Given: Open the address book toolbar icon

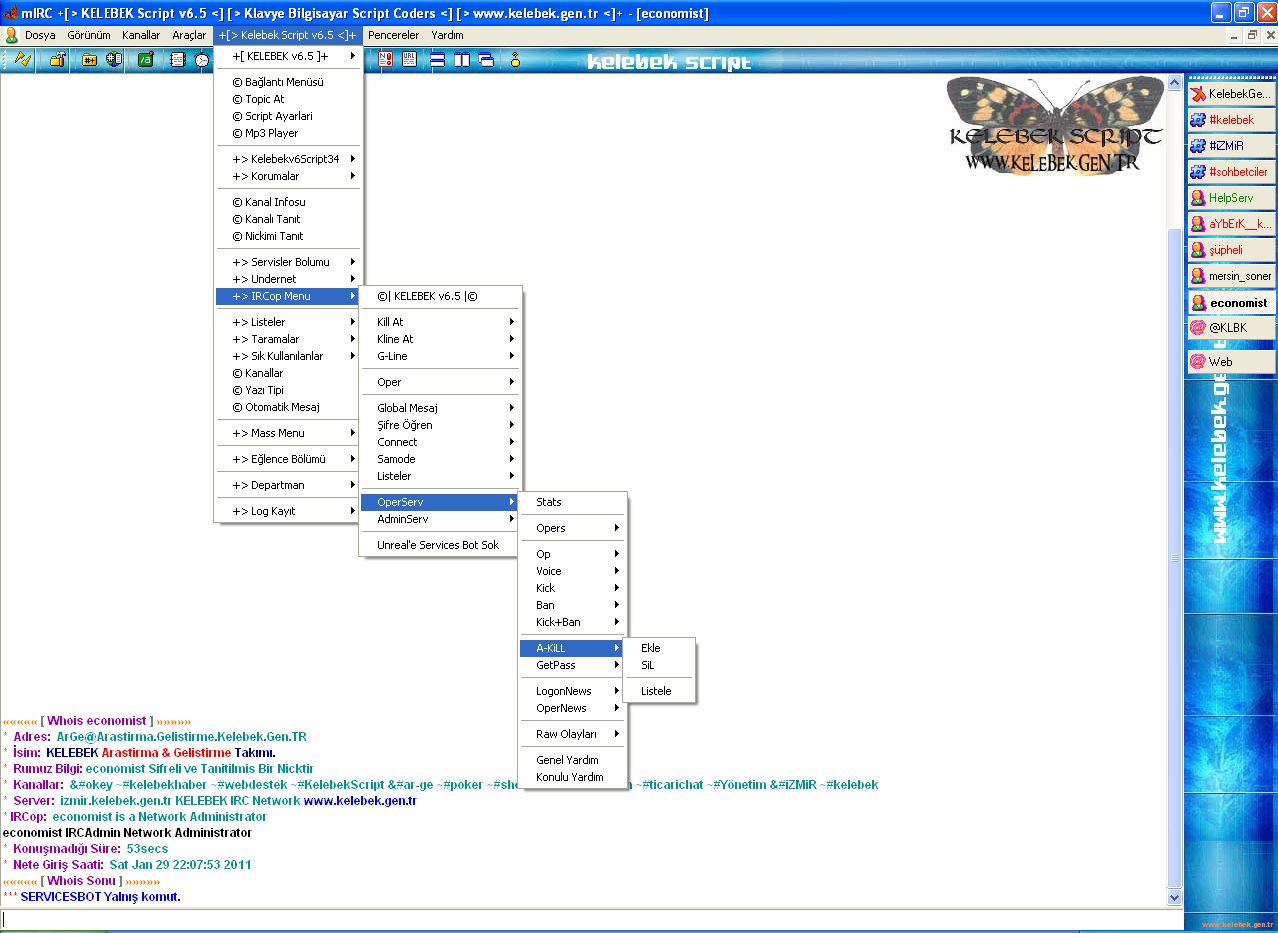Looking at the screenshot, I should [178, 60].
